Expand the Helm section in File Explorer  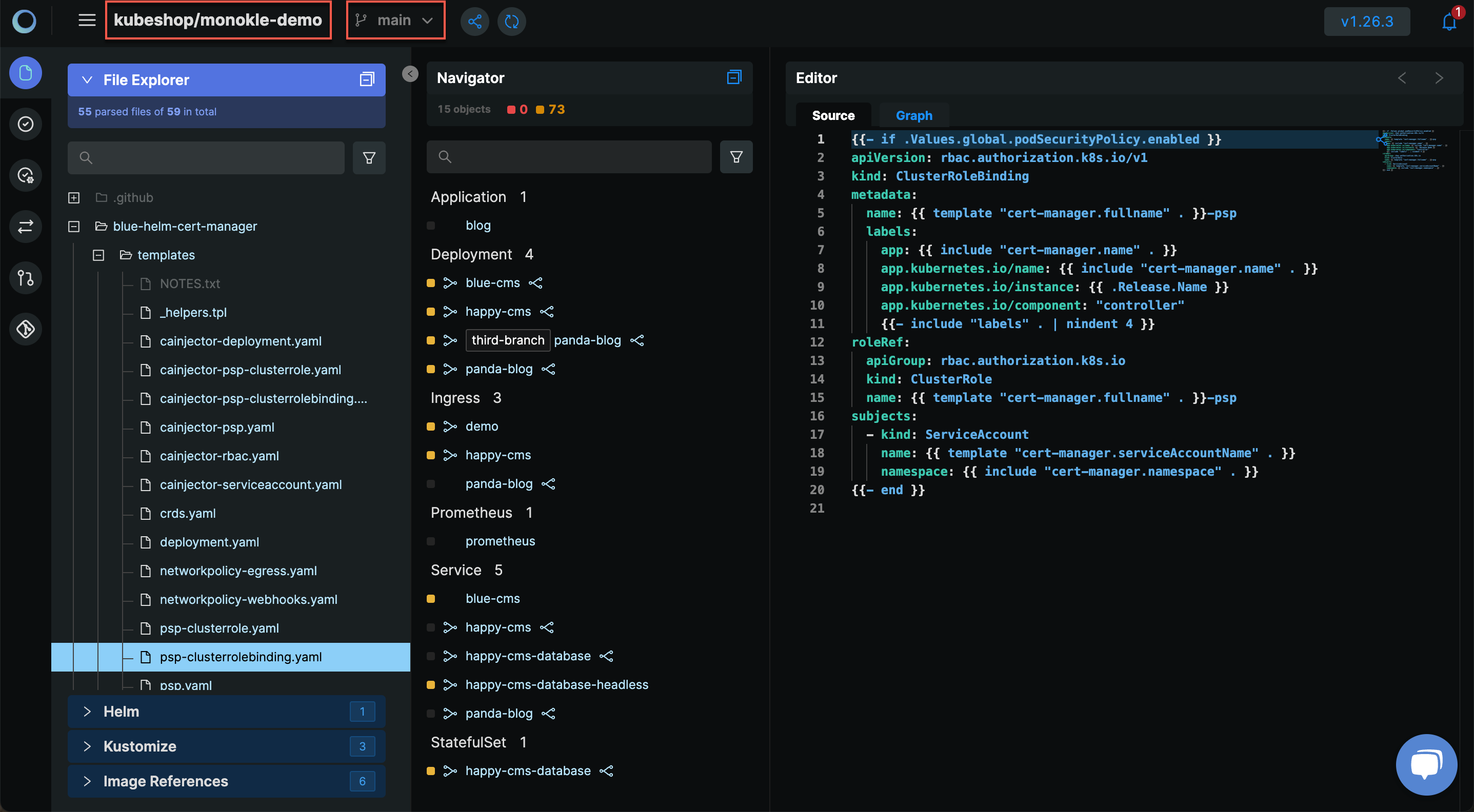(86, 711)
